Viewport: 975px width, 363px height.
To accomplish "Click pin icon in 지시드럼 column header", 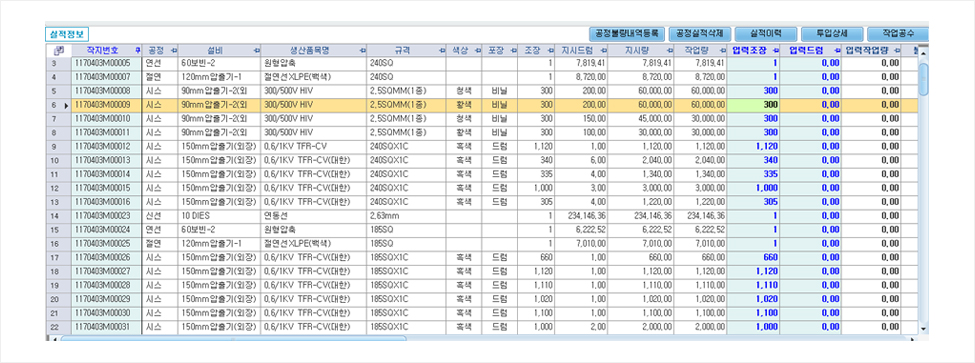I will [x=603, y=50].
